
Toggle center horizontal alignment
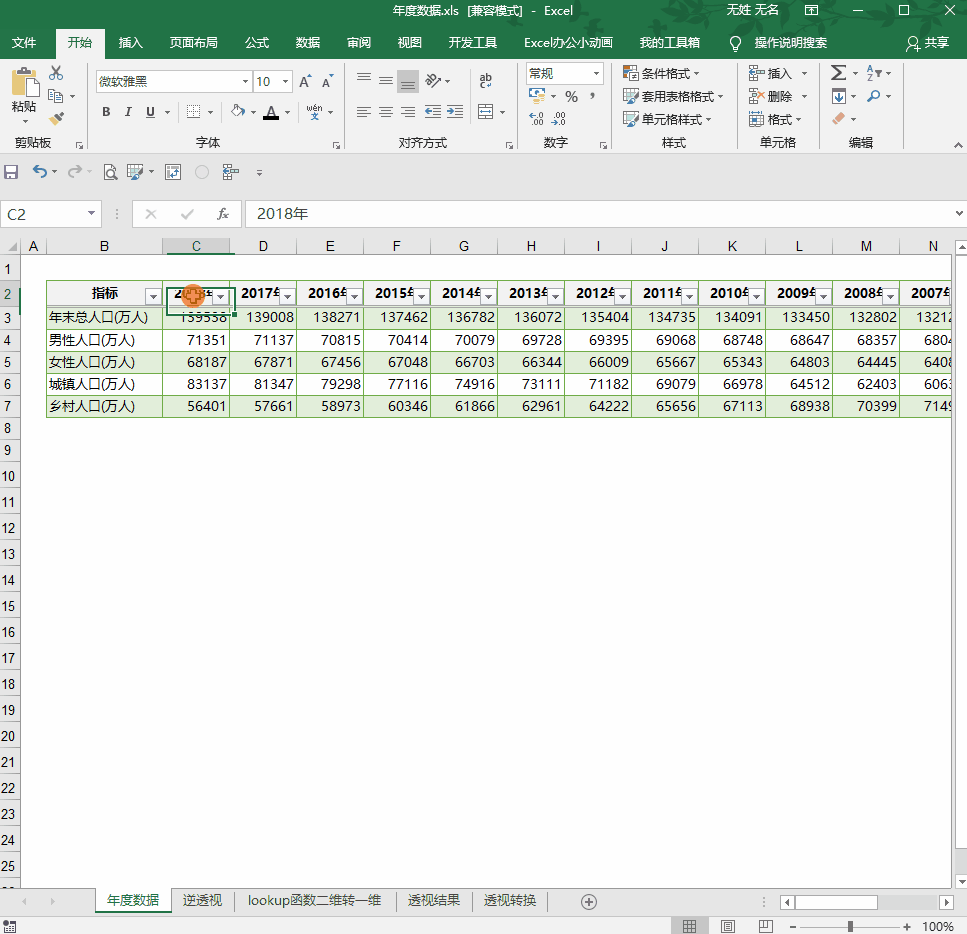[x=386, y=112]
